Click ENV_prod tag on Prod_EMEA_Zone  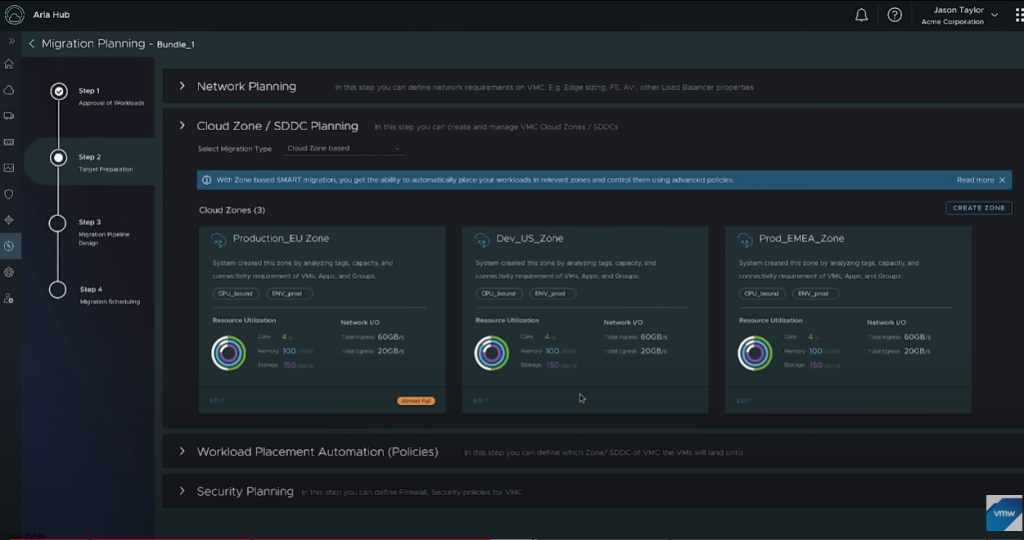(816, 294)
